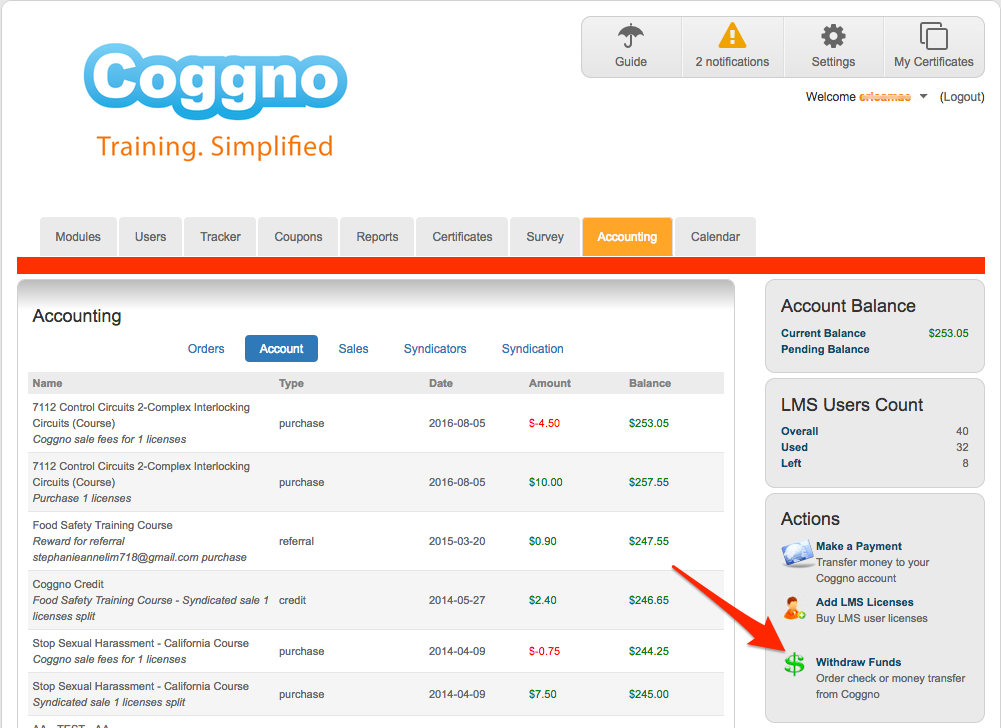Click the $10.00 amount cell
The height and width of the screenshot is (728, 1001).
(545, 482)
